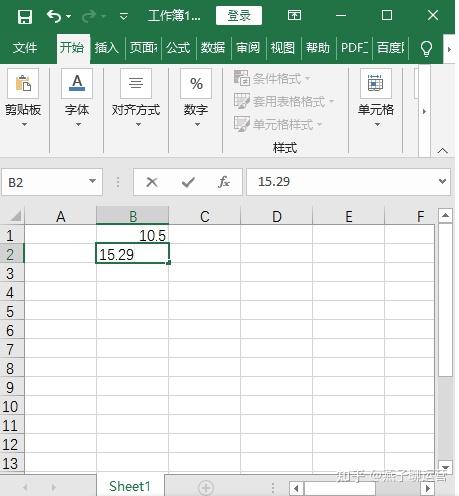Add a new sheet with plus icon
The image size is (459, 496).
point(206,488)
